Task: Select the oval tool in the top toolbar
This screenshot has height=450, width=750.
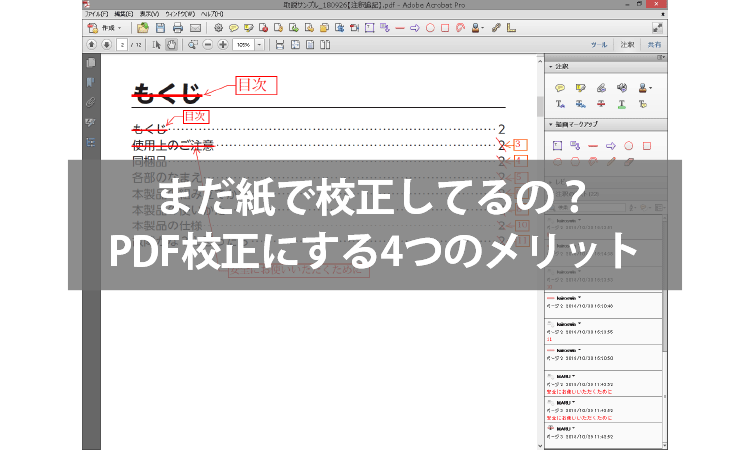Action: (x=430, y=28)
